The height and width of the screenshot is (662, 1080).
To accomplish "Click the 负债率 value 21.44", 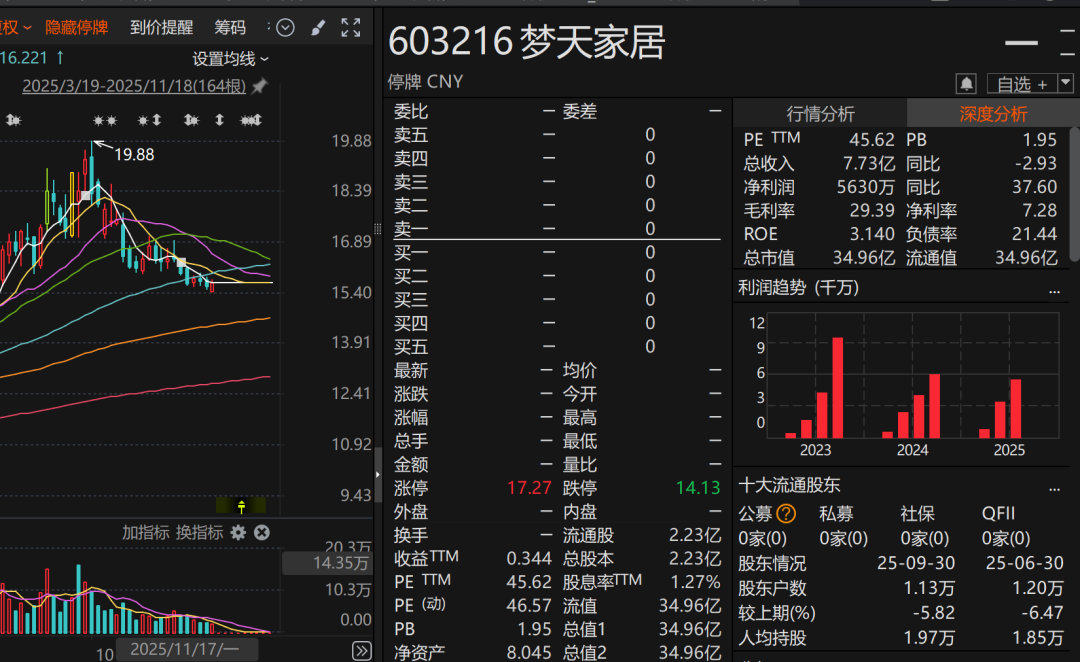I will (1034, 234).
